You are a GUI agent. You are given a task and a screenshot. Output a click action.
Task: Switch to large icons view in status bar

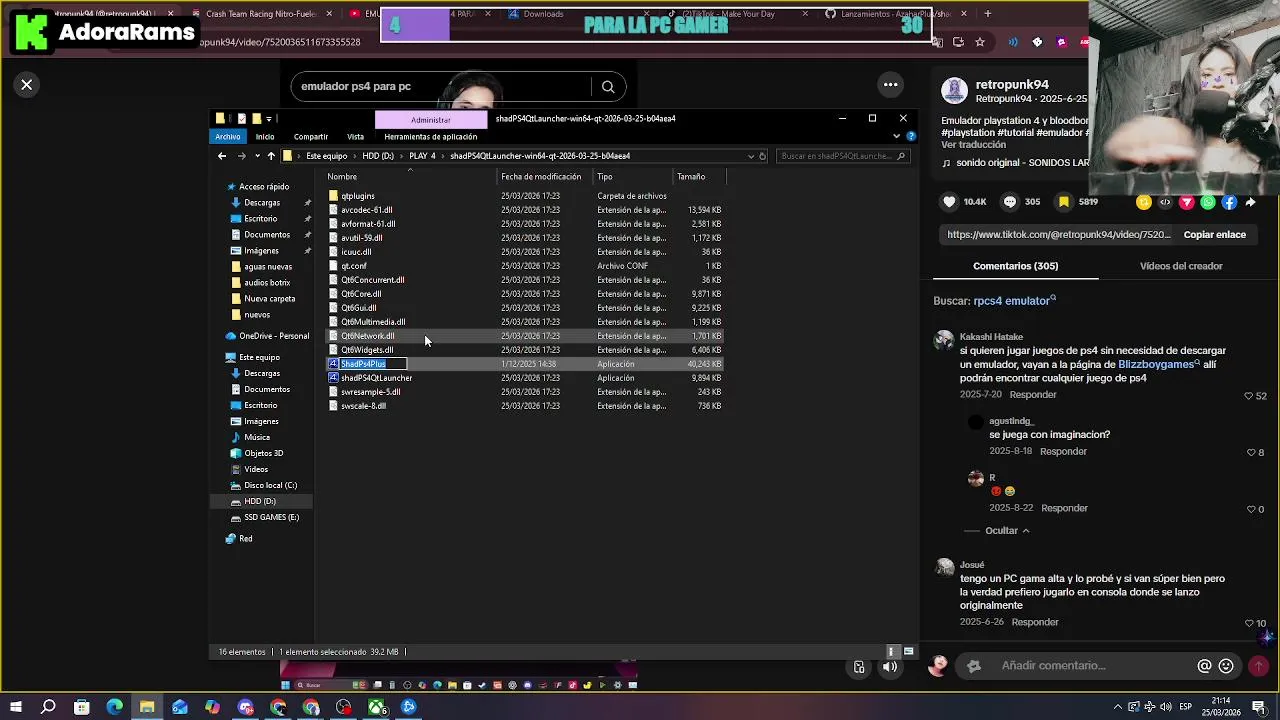(x=908, y=652)
